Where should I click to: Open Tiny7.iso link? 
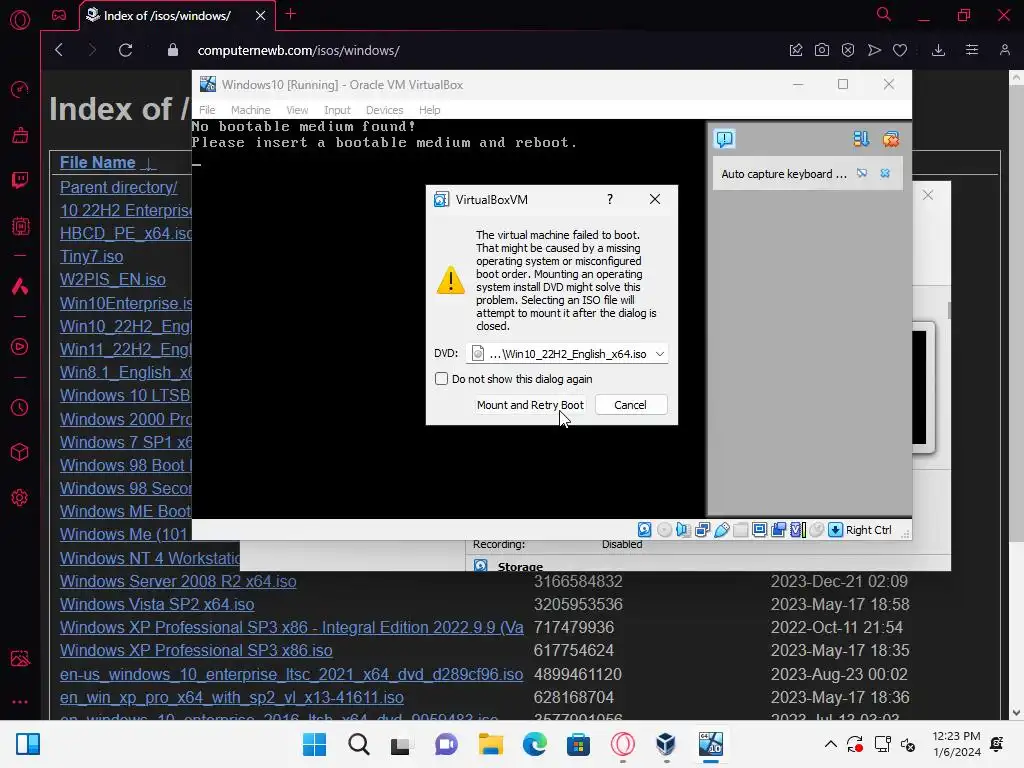coord(91,257)
